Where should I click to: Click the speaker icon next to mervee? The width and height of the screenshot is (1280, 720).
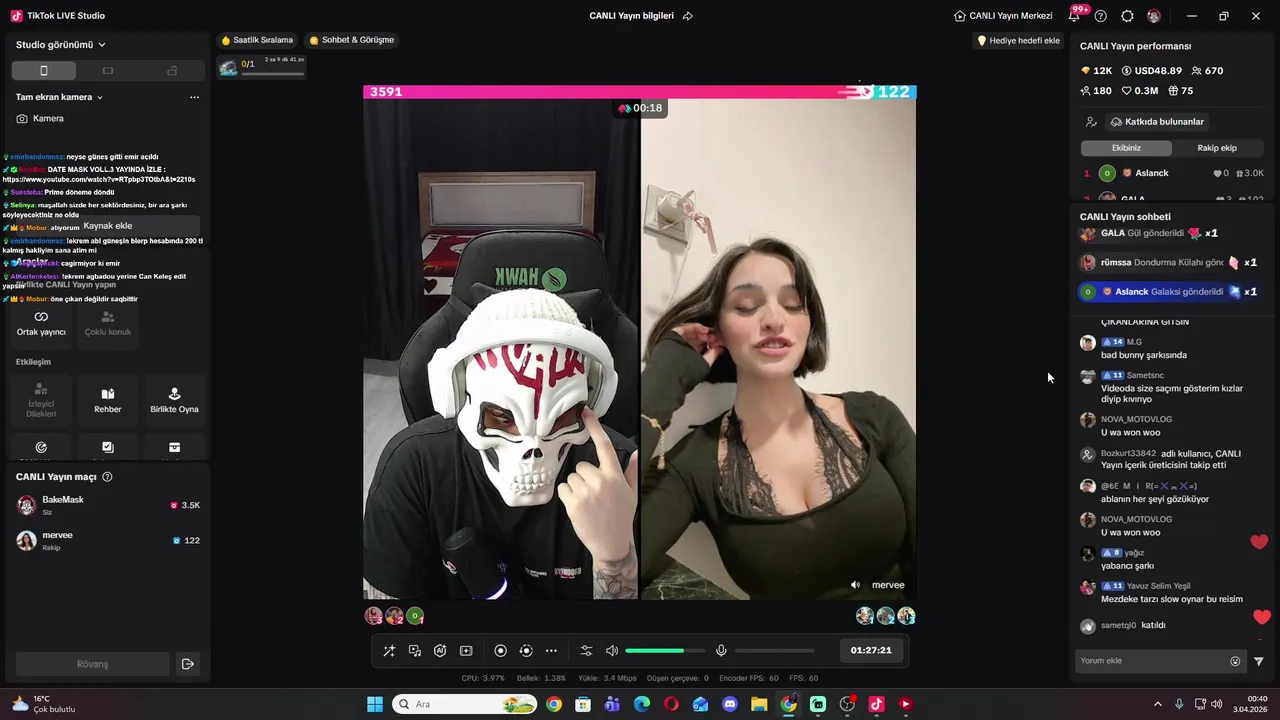point(855,585)
